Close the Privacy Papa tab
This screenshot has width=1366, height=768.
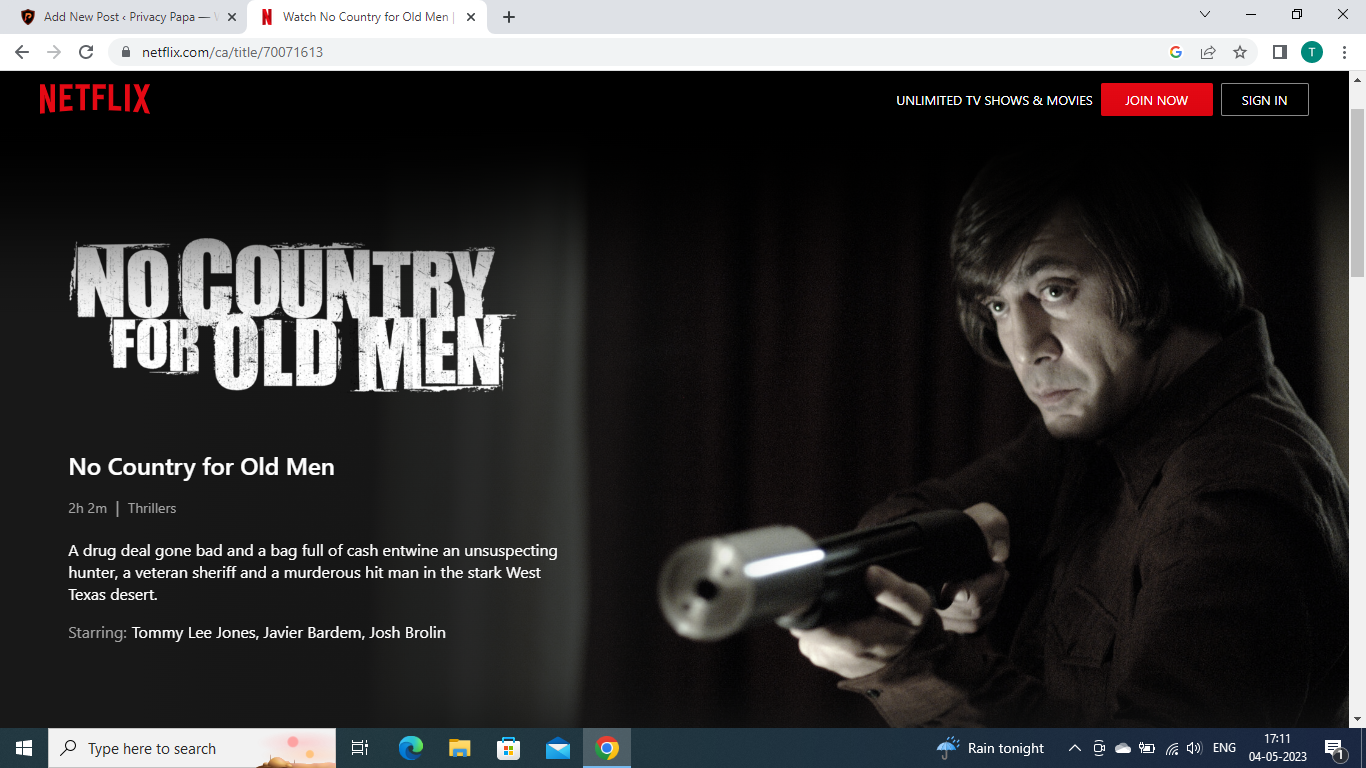coord(232,17)
